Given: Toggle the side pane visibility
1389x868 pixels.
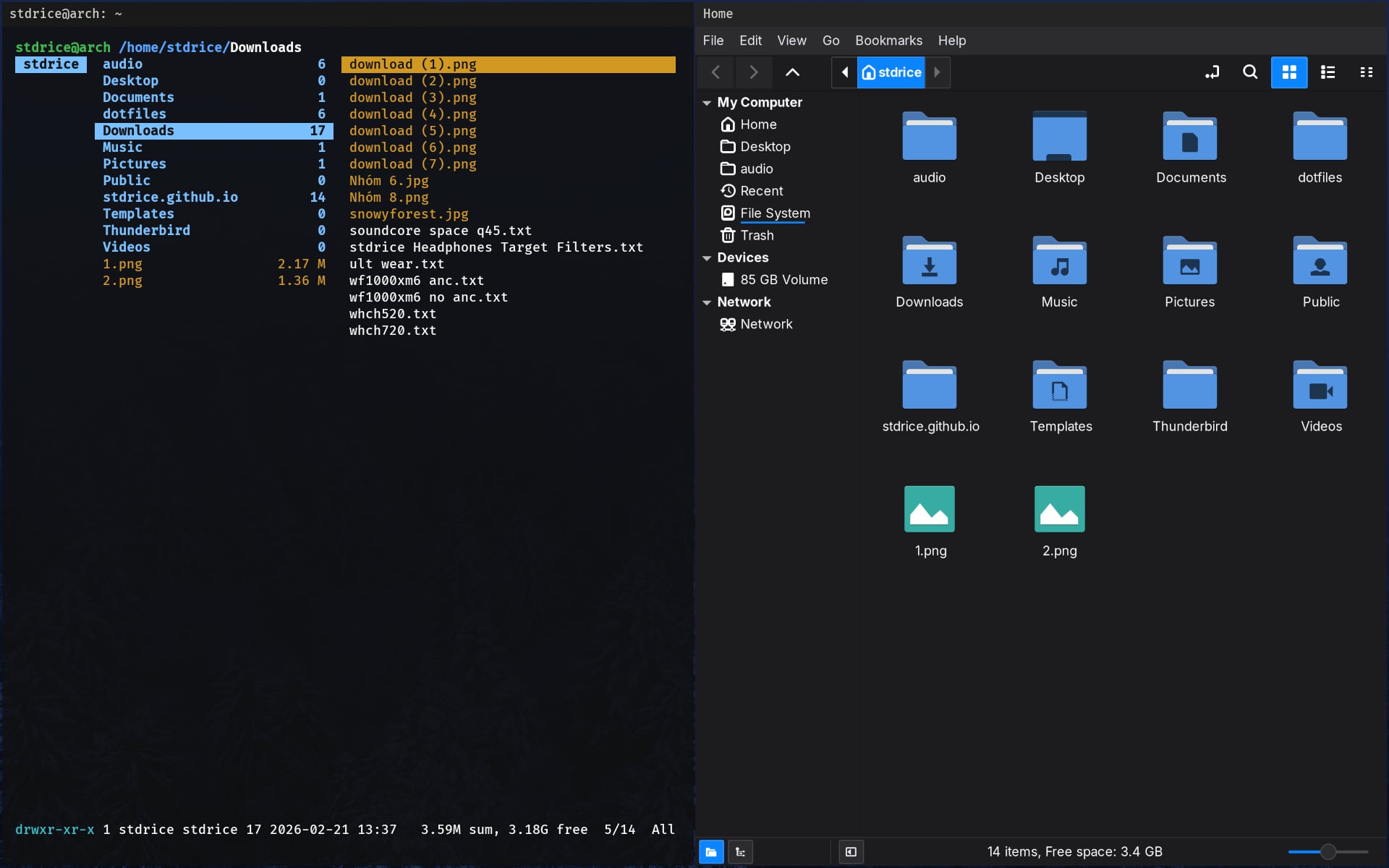Looking at the screenshot, I should pyautogui.click(x=851, y=852).
